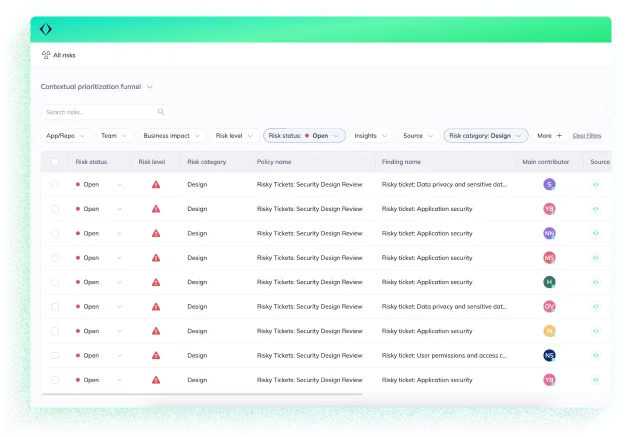Expand the Contextual prioritization funnel chevron
This screenshot has width=629, height=437.
pos(150,87)
